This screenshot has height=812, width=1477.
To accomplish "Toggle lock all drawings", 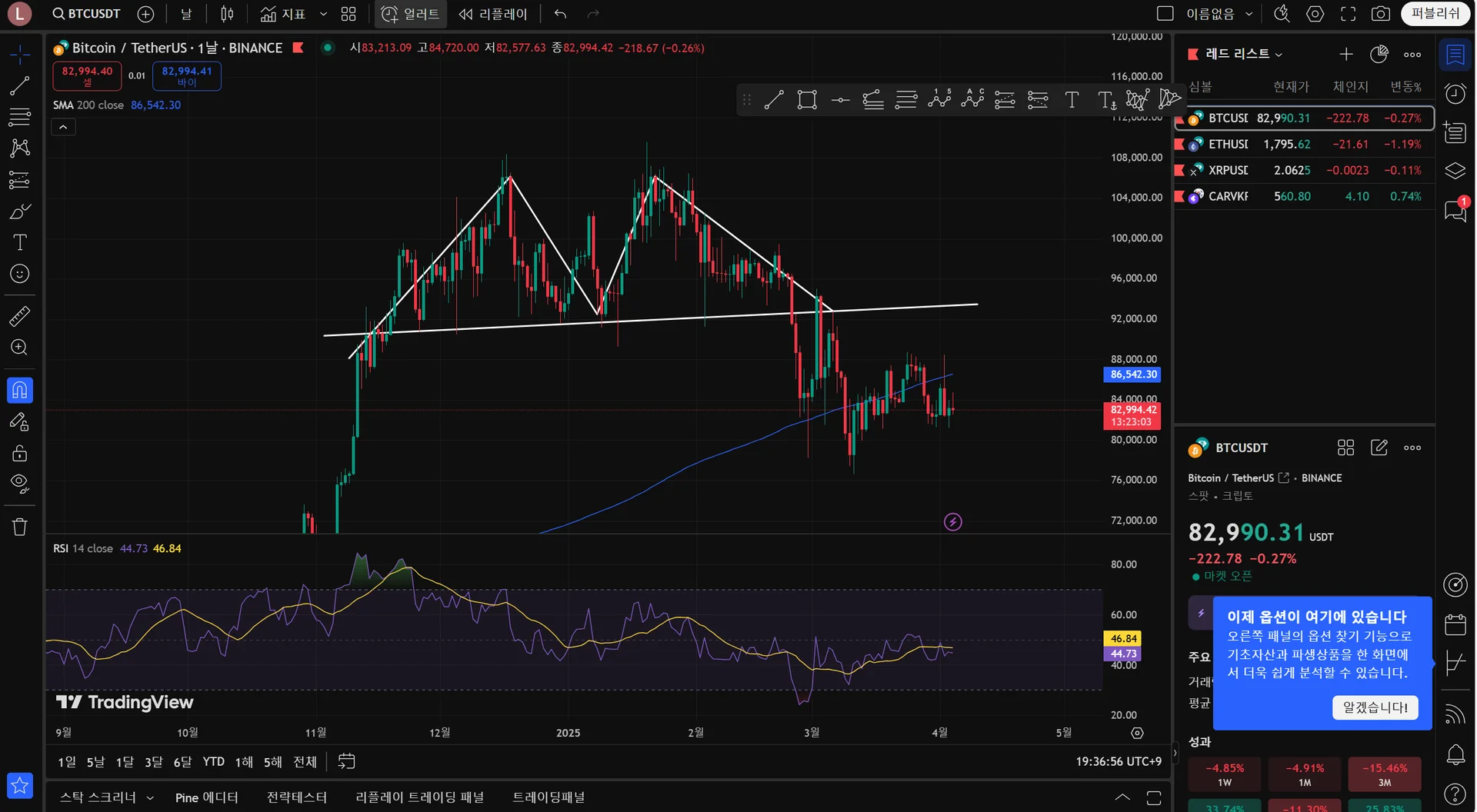I will pos(20,453).
